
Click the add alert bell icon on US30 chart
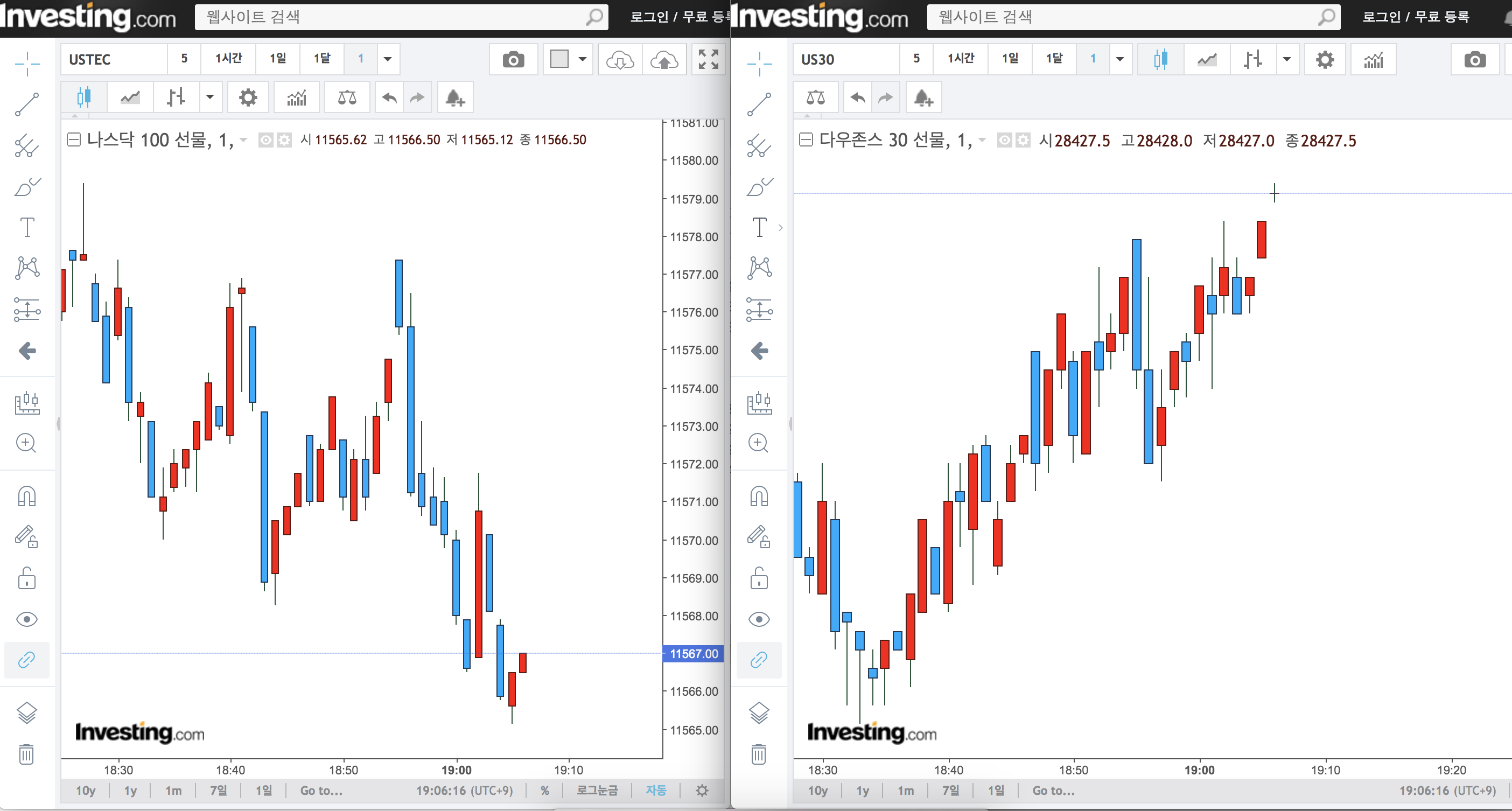[923, 97]
